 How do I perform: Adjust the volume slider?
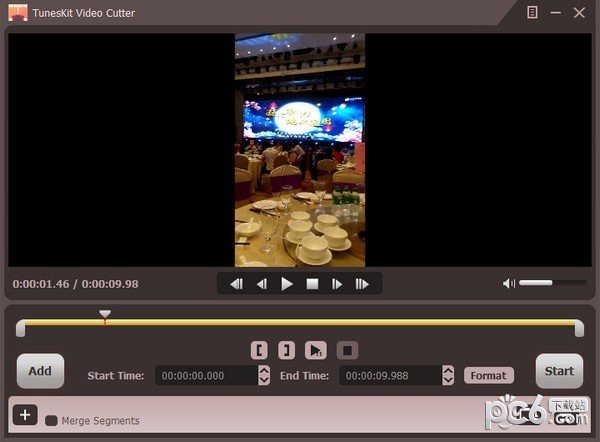click(x=550, y=283)
